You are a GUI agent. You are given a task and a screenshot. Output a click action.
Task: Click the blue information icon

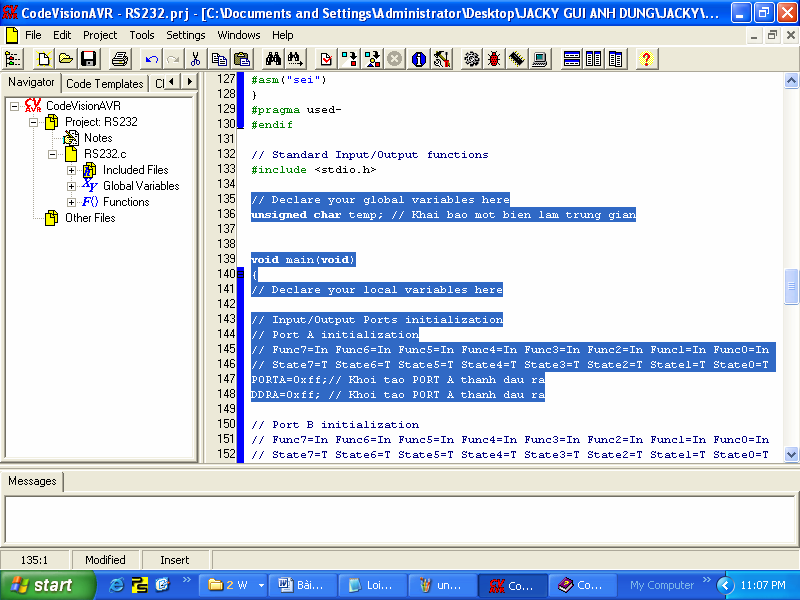(419, 59)
